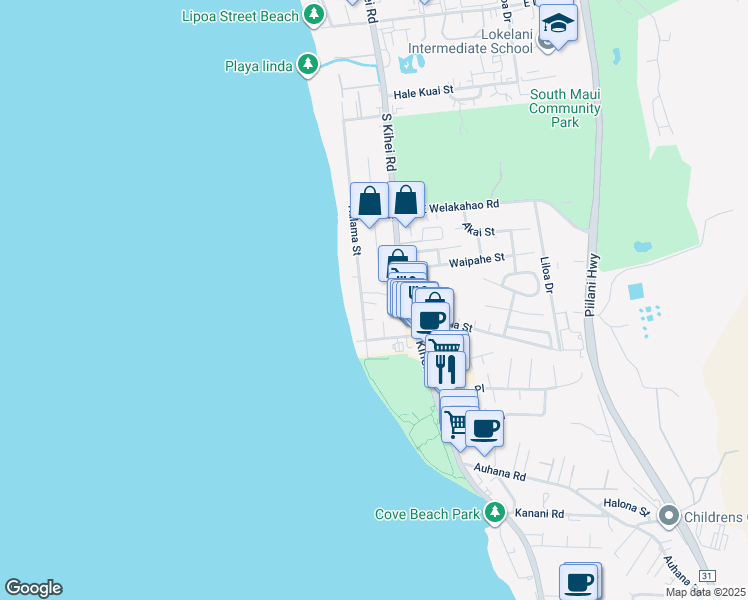
Task: Click the South Maui Community Park label
Action: pos(565,108)
